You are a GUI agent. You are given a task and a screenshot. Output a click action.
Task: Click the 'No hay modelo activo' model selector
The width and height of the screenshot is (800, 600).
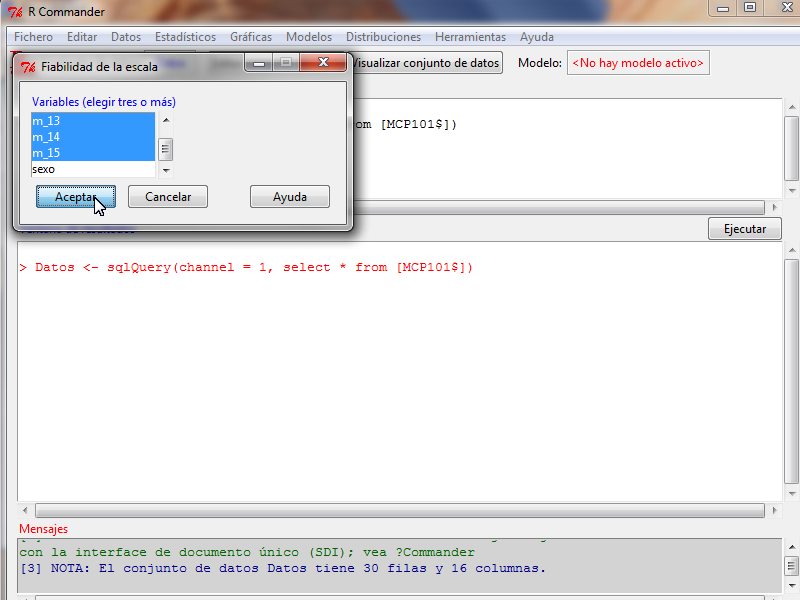638,63
